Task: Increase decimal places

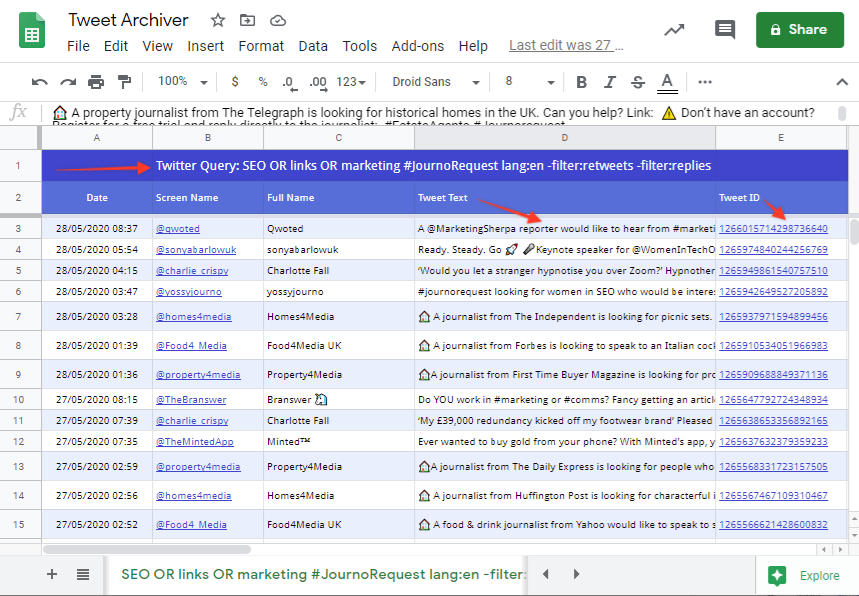Action: (x=318, y=83)
